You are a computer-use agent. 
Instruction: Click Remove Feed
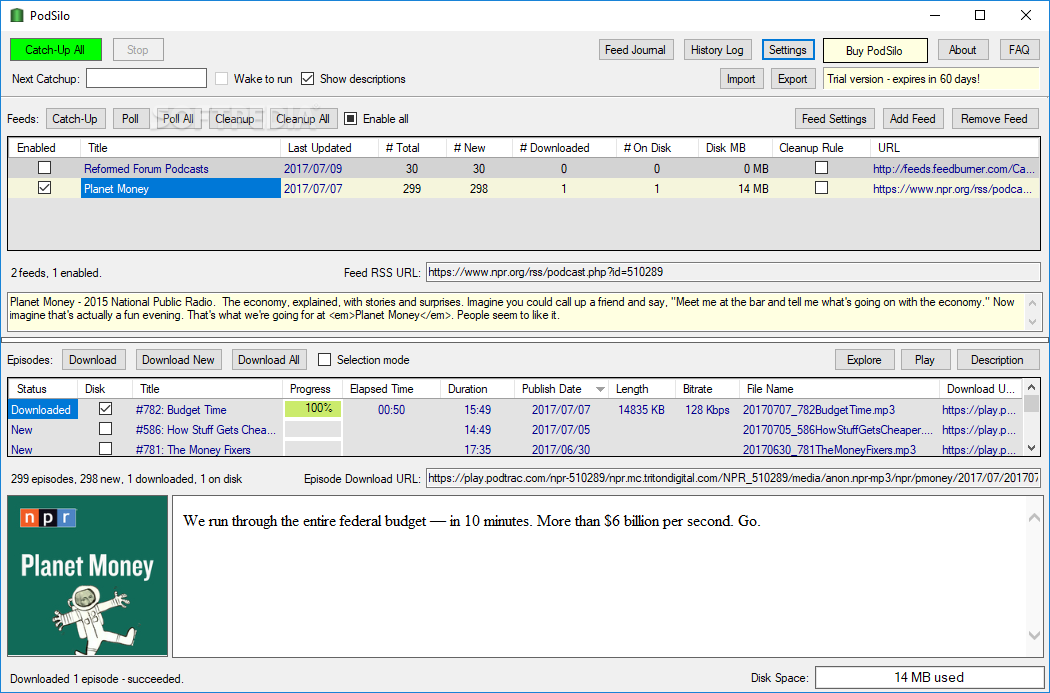994,119
